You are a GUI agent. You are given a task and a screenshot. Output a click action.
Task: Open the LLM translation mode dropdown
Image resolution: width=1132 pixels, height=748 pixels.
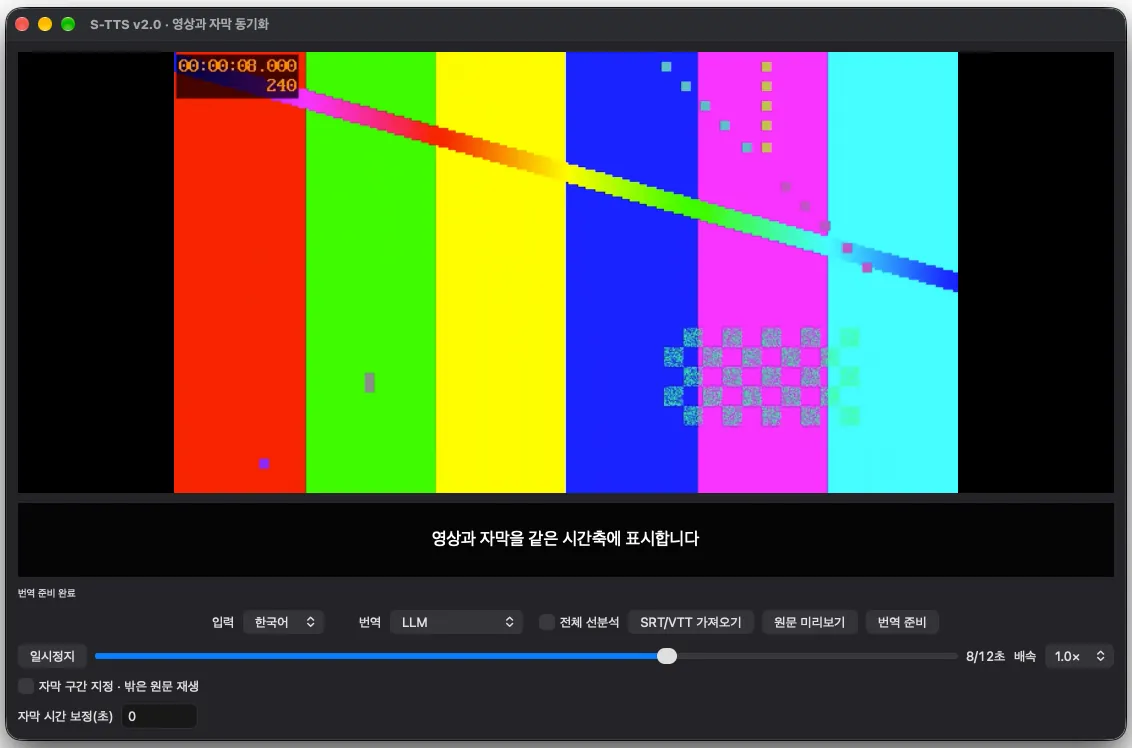click(x=456, y=622)
